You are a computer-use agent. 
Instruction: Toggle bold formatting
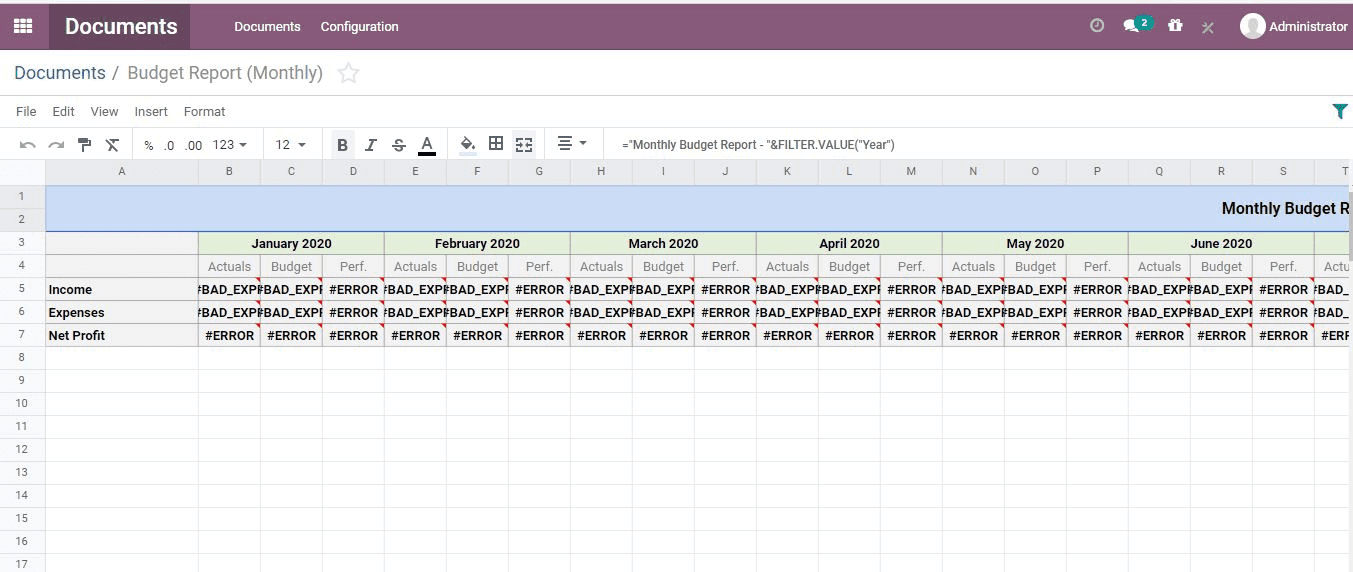tap(343, 145)
